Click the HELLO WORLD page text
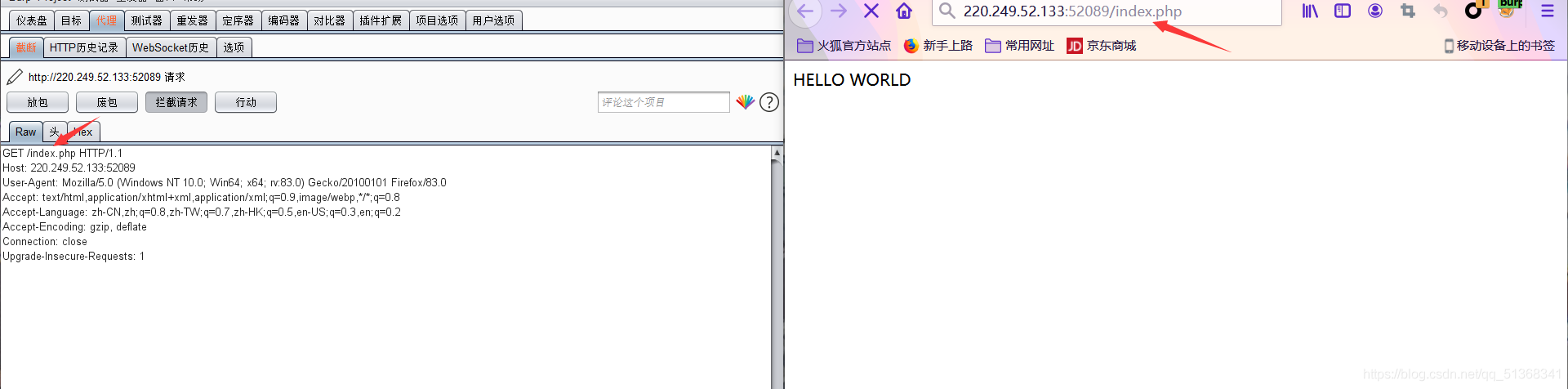The image size is (1568, 389). [852, 80]
